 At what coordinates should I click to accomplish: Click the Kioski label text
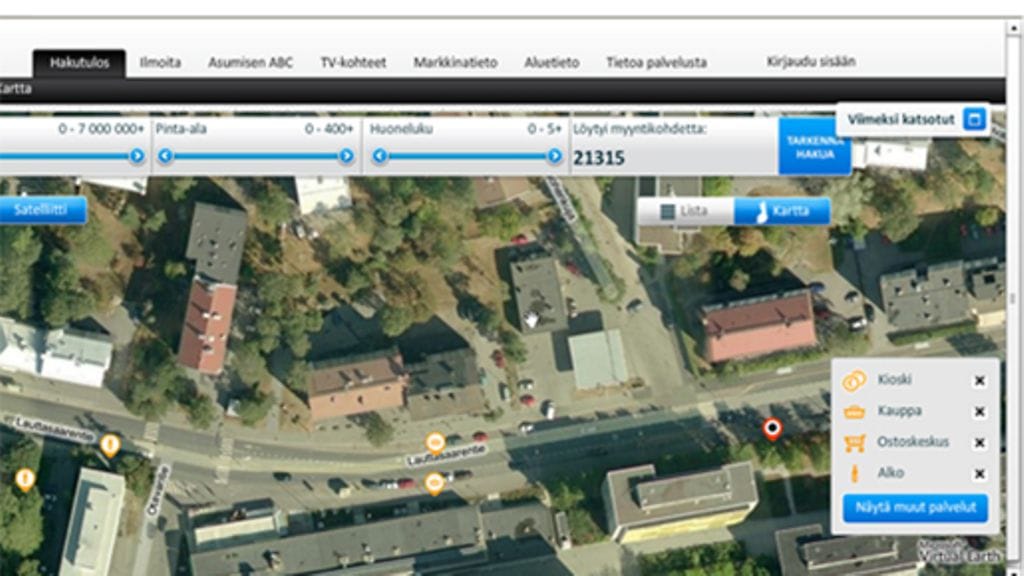(x=894, y=379)
